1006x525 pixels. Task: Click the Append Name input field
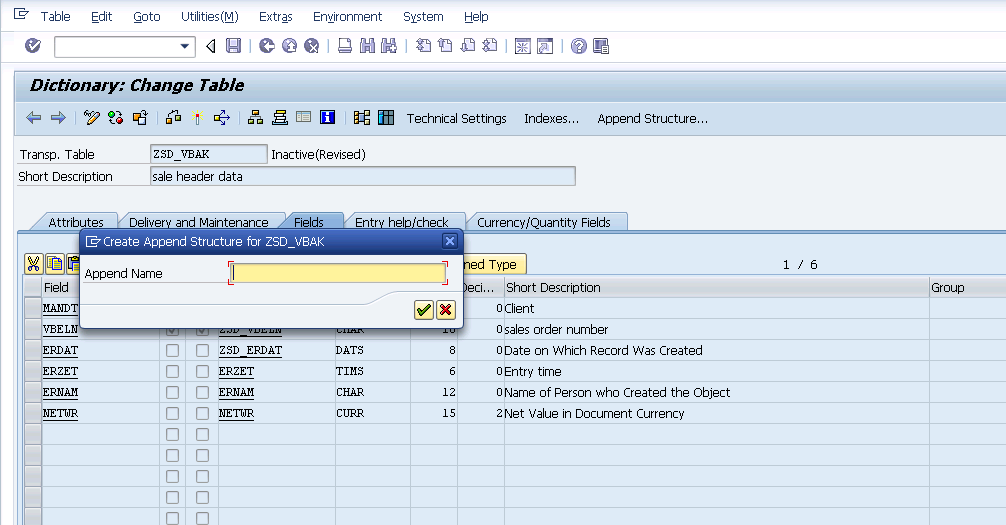pos(338,273)
